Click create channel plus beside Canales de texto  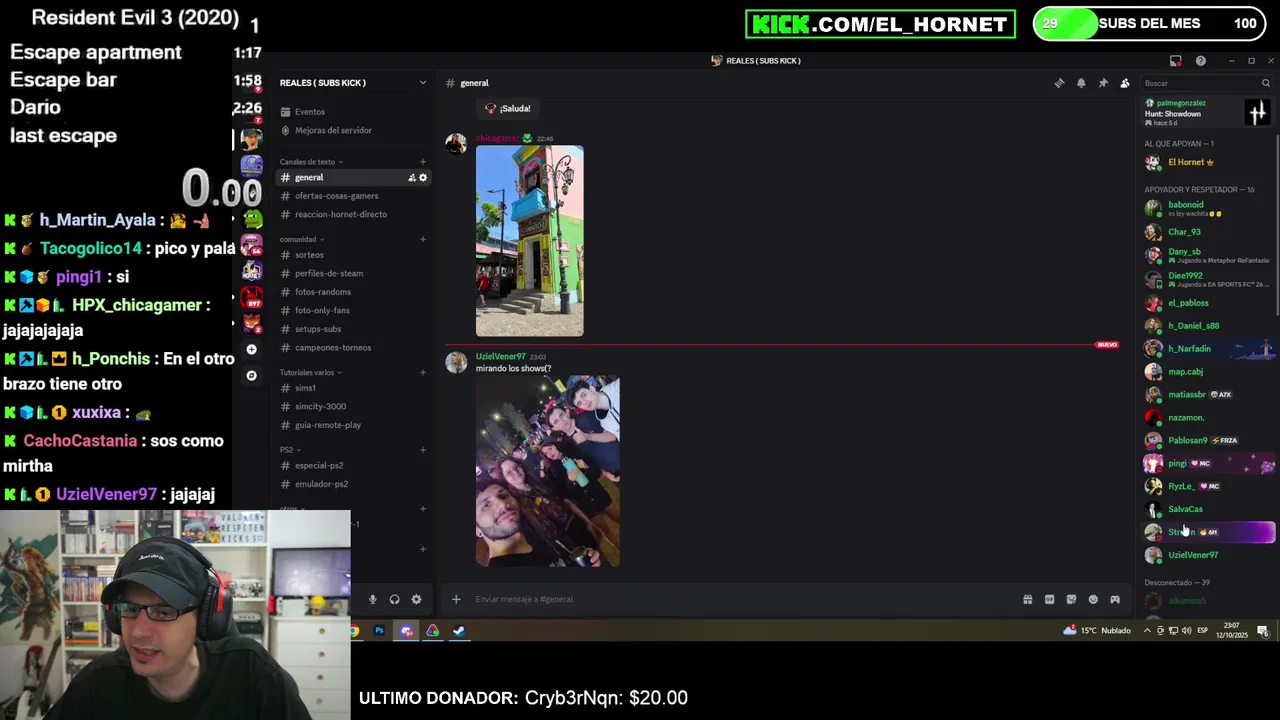coord(423,162)
